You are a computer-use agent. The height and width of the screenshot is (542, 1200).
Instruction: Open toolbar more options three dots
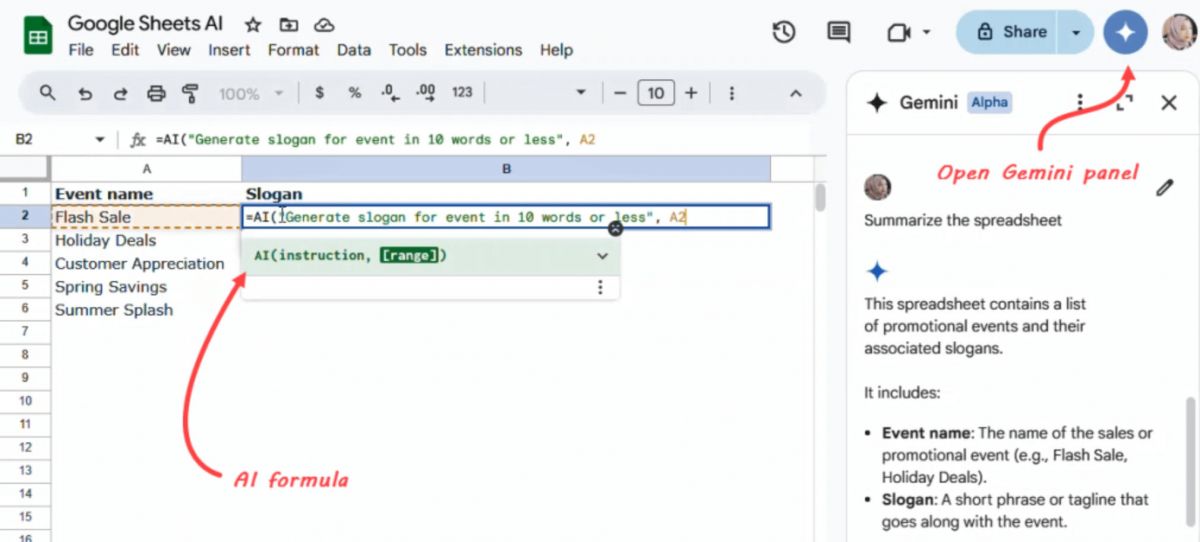(732, 93)
